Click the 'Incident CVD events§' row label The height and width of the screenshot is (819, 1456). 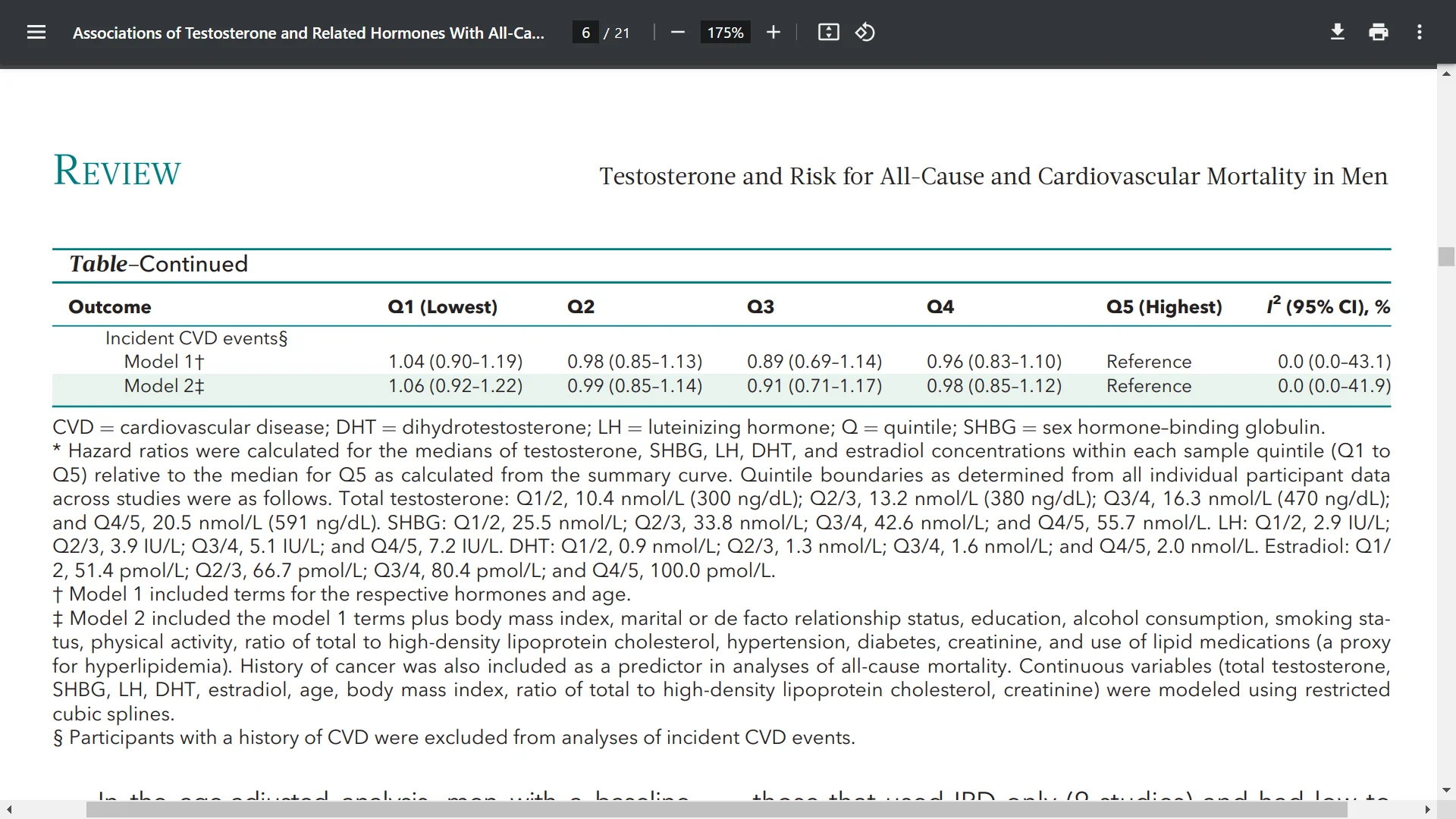[196, 338]
